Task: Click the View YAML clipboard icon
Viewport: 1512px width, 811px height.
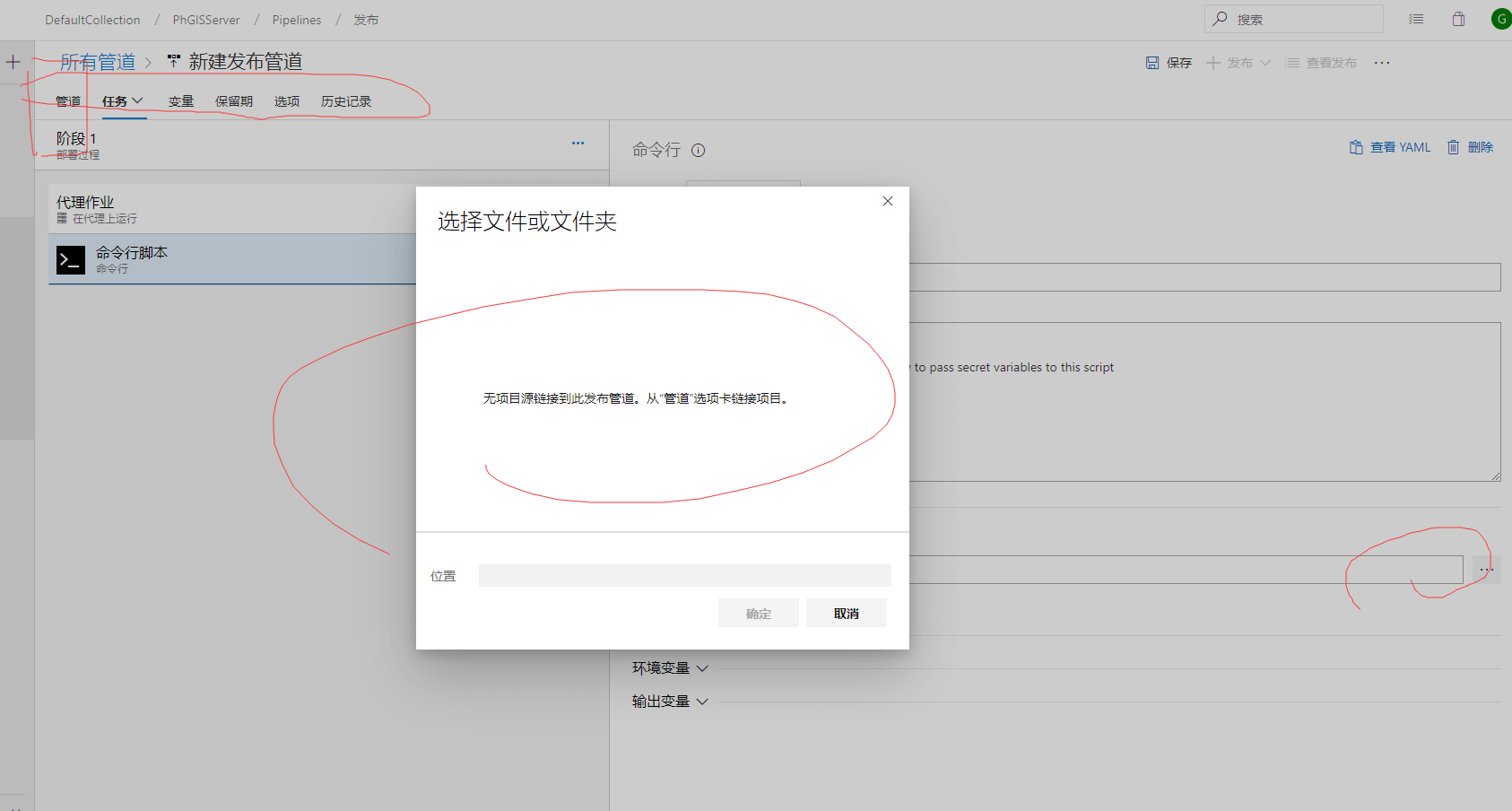Action: coord(1356,147)
